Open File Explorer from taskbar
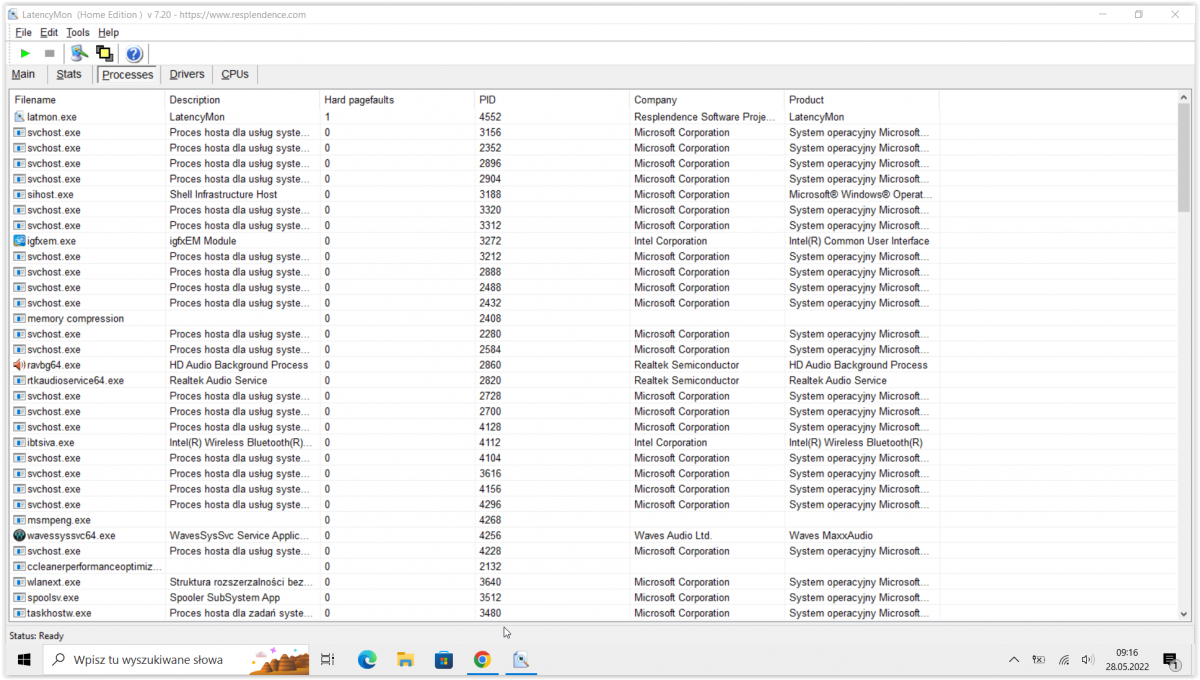This screenshot has height=680, width=1200. tap(405, 660)
